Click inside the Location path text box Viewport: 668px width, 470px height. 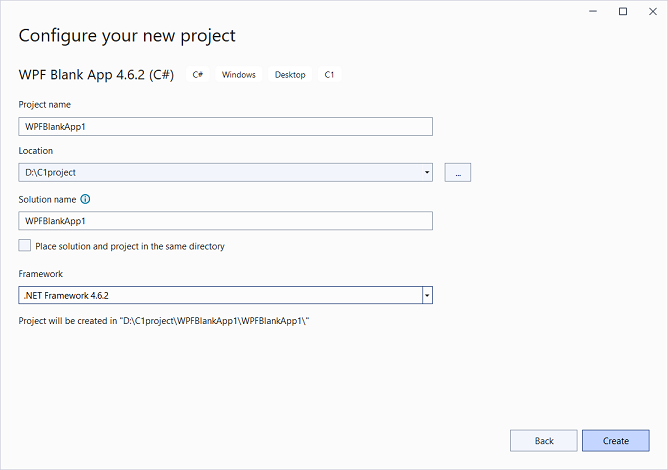pos(220,173)
